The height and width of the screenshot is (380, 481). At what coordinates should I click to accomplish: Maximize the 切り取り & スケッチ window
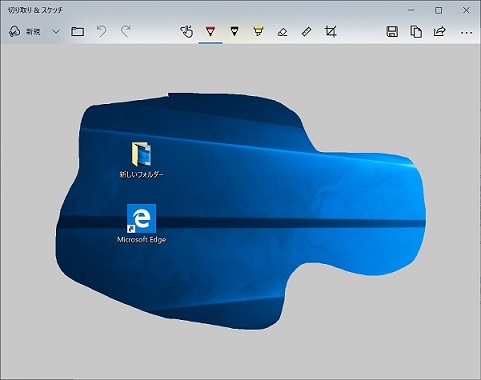point(439,10)
